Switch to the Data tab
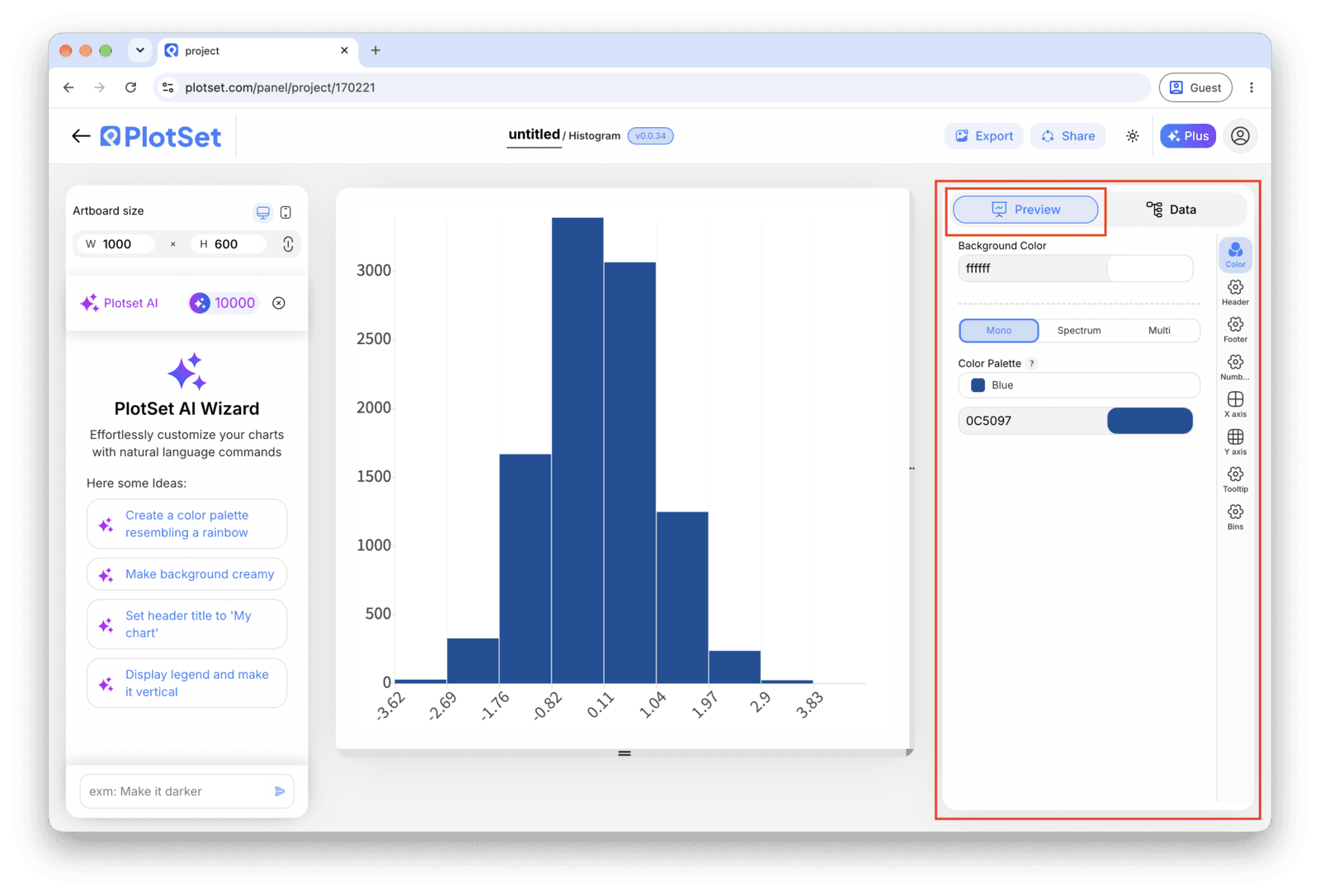This screenshot has height=896, width=1320. tap(1171, 210)
